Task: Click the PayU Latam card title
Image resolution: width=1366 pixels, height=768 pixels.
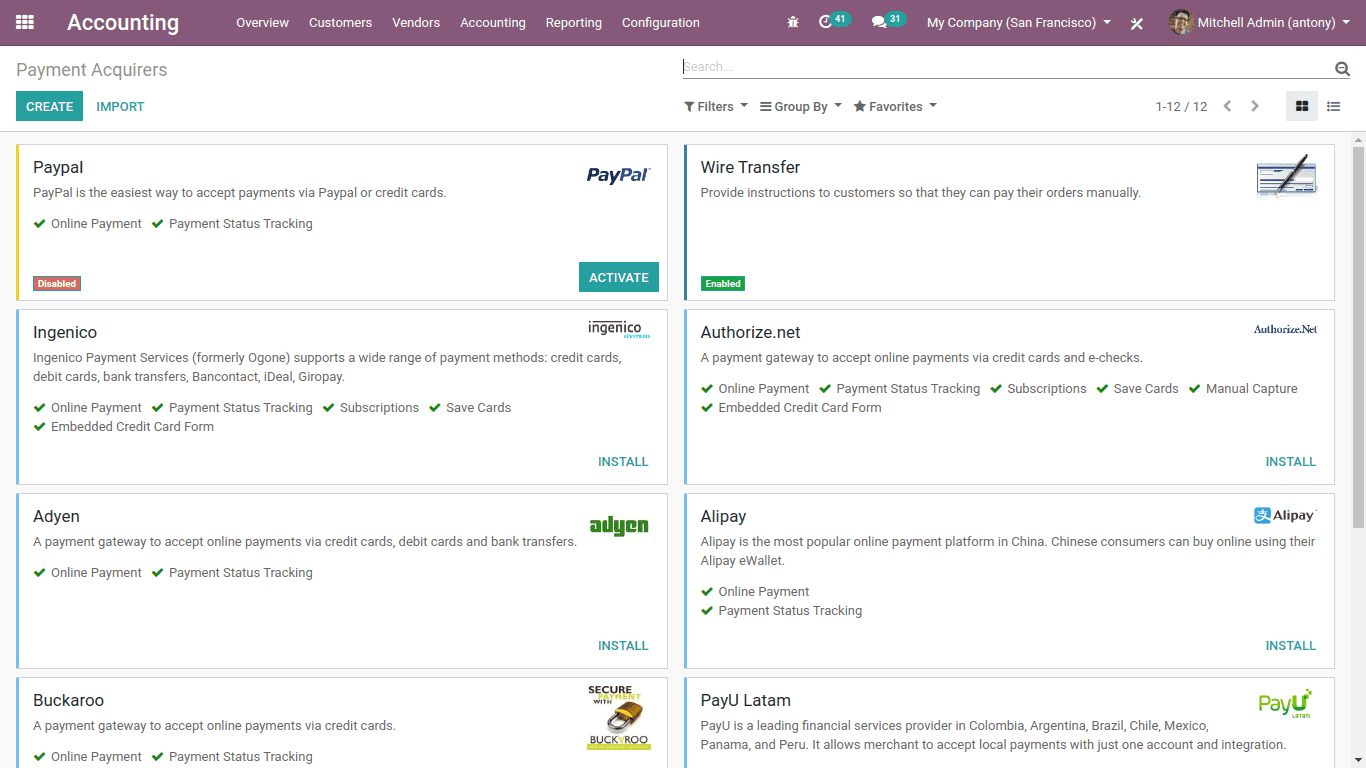Action: click(745, 700)
